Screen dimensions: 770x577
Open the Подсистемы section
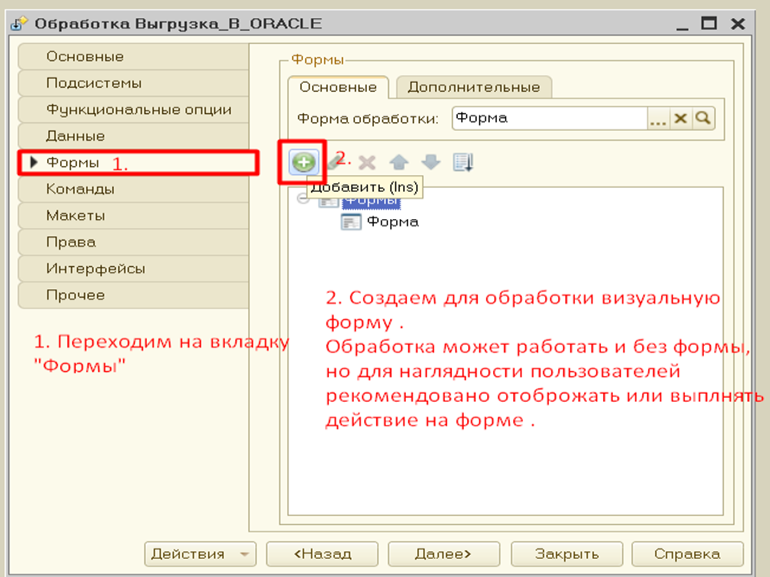pos(133,83)
